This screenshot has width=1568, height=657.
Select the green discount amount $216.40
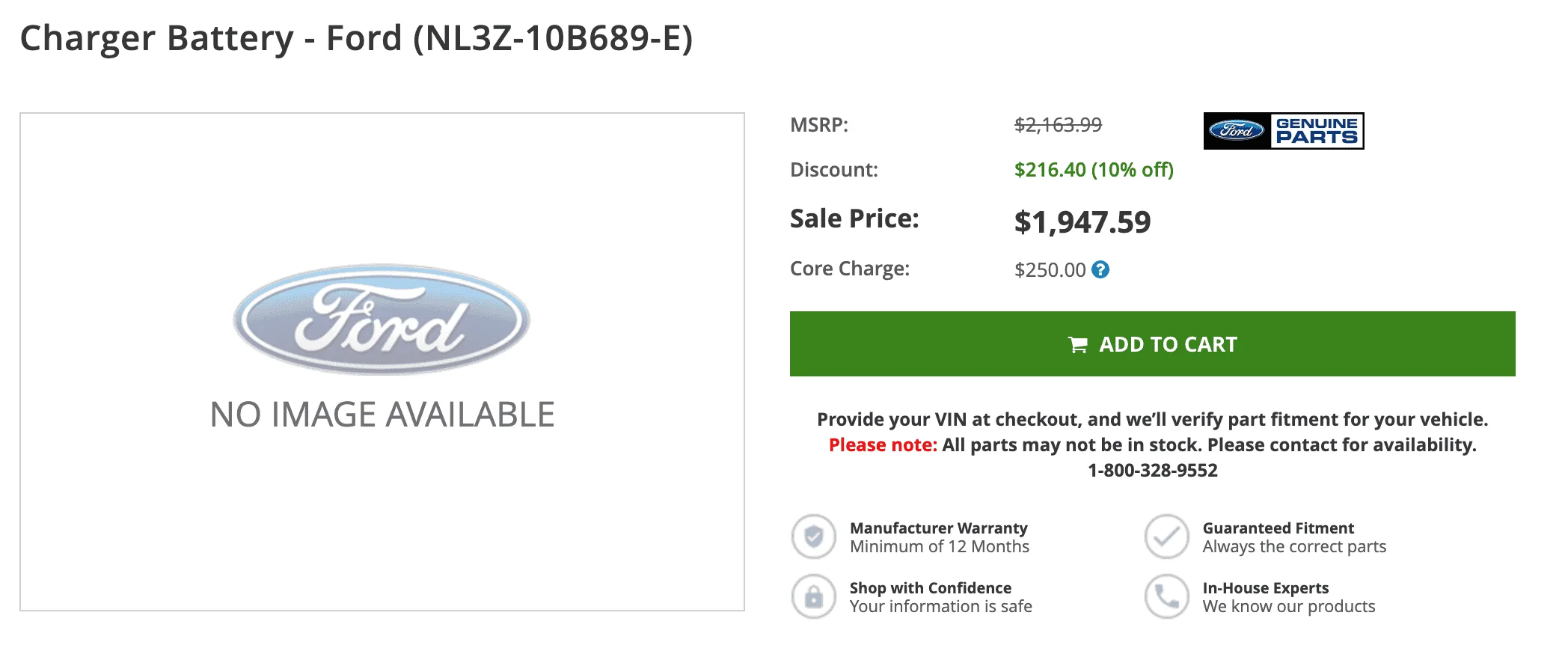(1093, 170)
